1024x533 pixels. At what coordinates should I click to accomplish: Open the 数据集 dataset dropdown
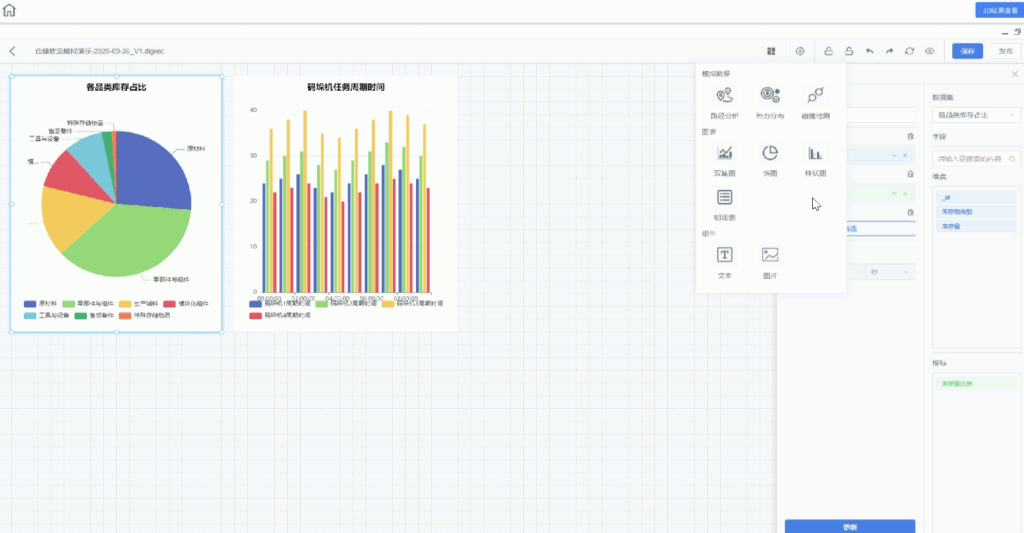tap(976, 115)
